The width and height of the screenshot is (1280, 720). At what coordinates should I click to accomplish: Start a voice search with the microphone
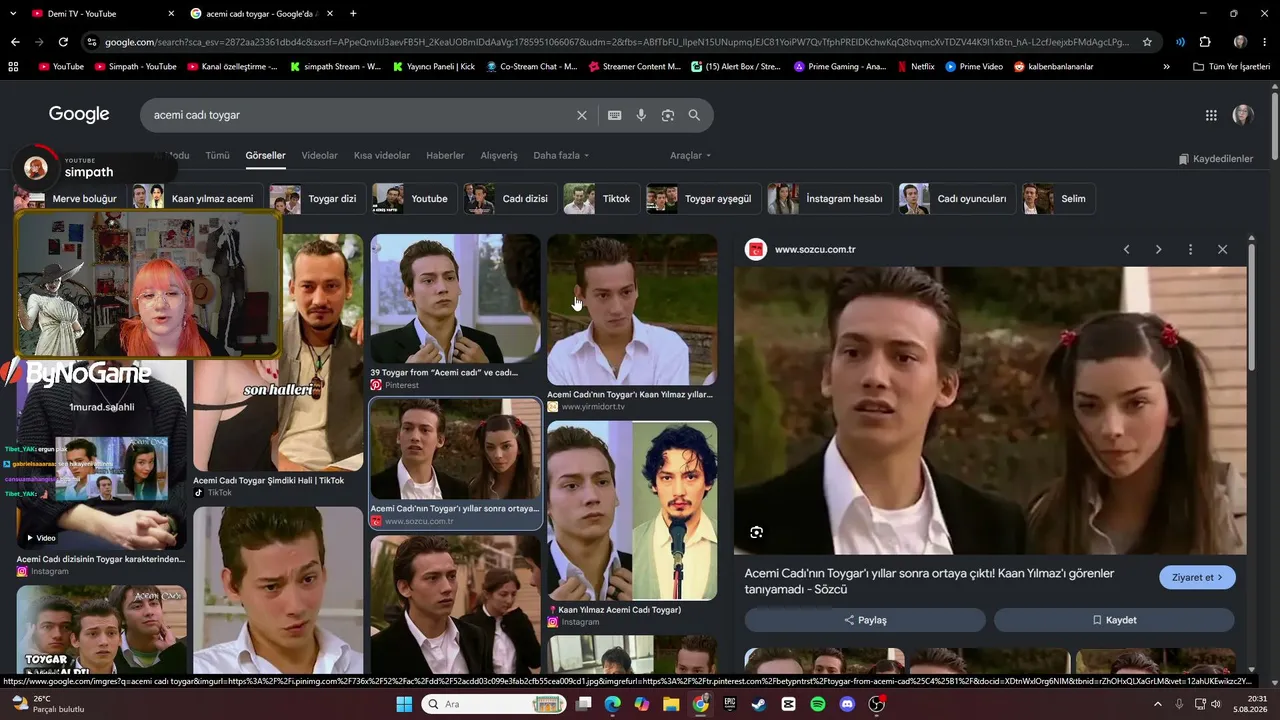(641, 115)
